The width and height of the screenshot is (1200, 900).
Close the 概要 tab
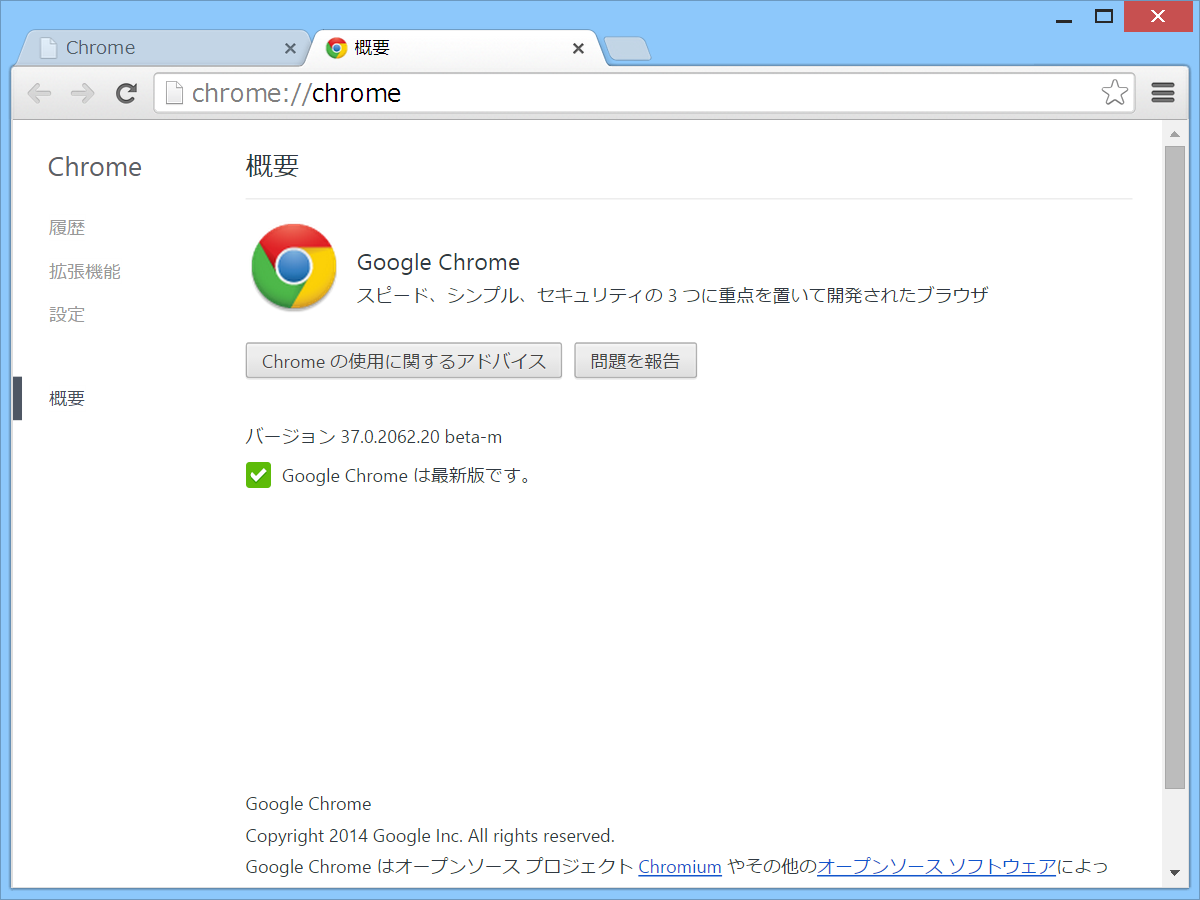[x=578, y=47]
